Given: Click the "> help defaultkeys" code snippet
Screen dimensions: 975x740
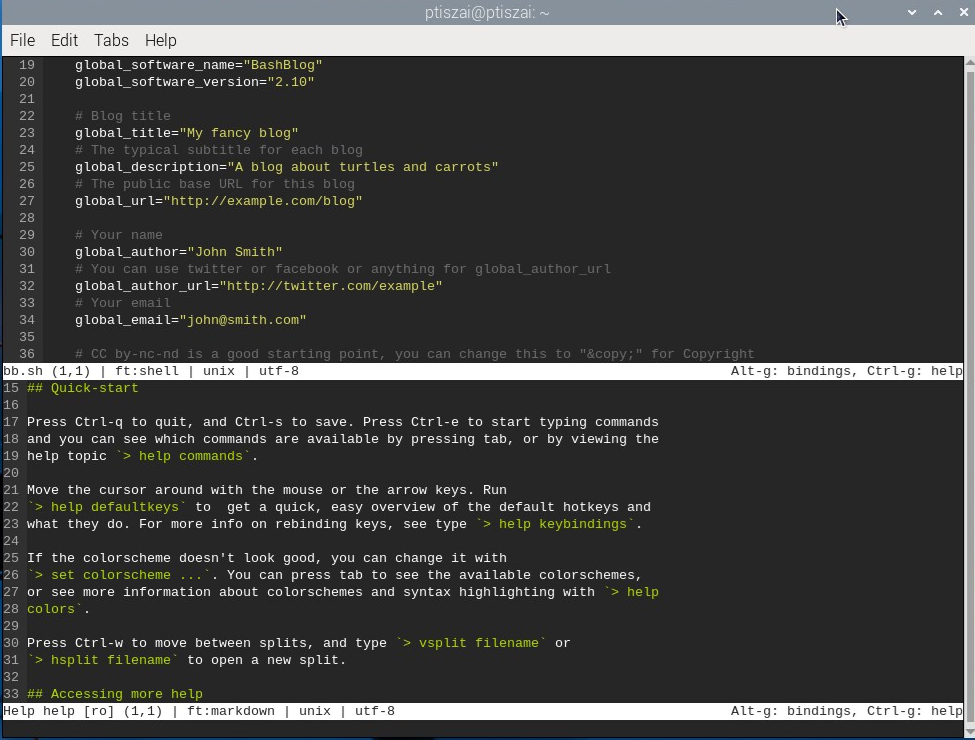Looking at the screenshot, I should pyautogui.click(x=107, y=507).
